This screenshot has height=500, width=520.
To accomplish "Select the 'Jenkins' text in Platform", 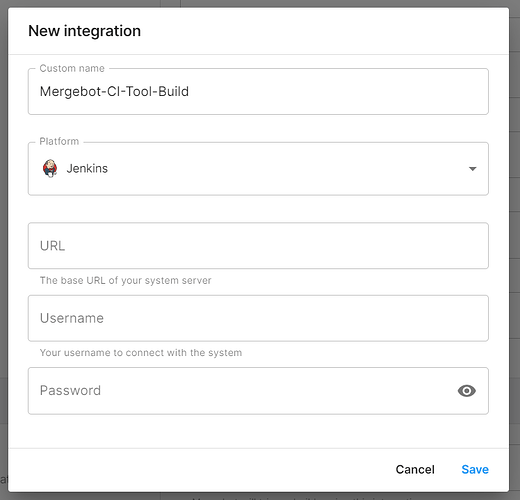I will click(87, 168).
